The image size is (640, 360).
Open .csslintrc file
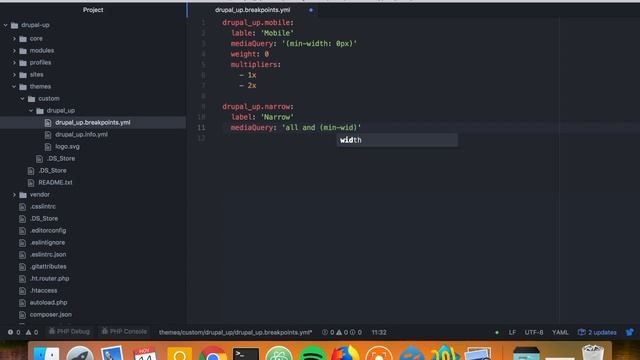click(43, 207)
